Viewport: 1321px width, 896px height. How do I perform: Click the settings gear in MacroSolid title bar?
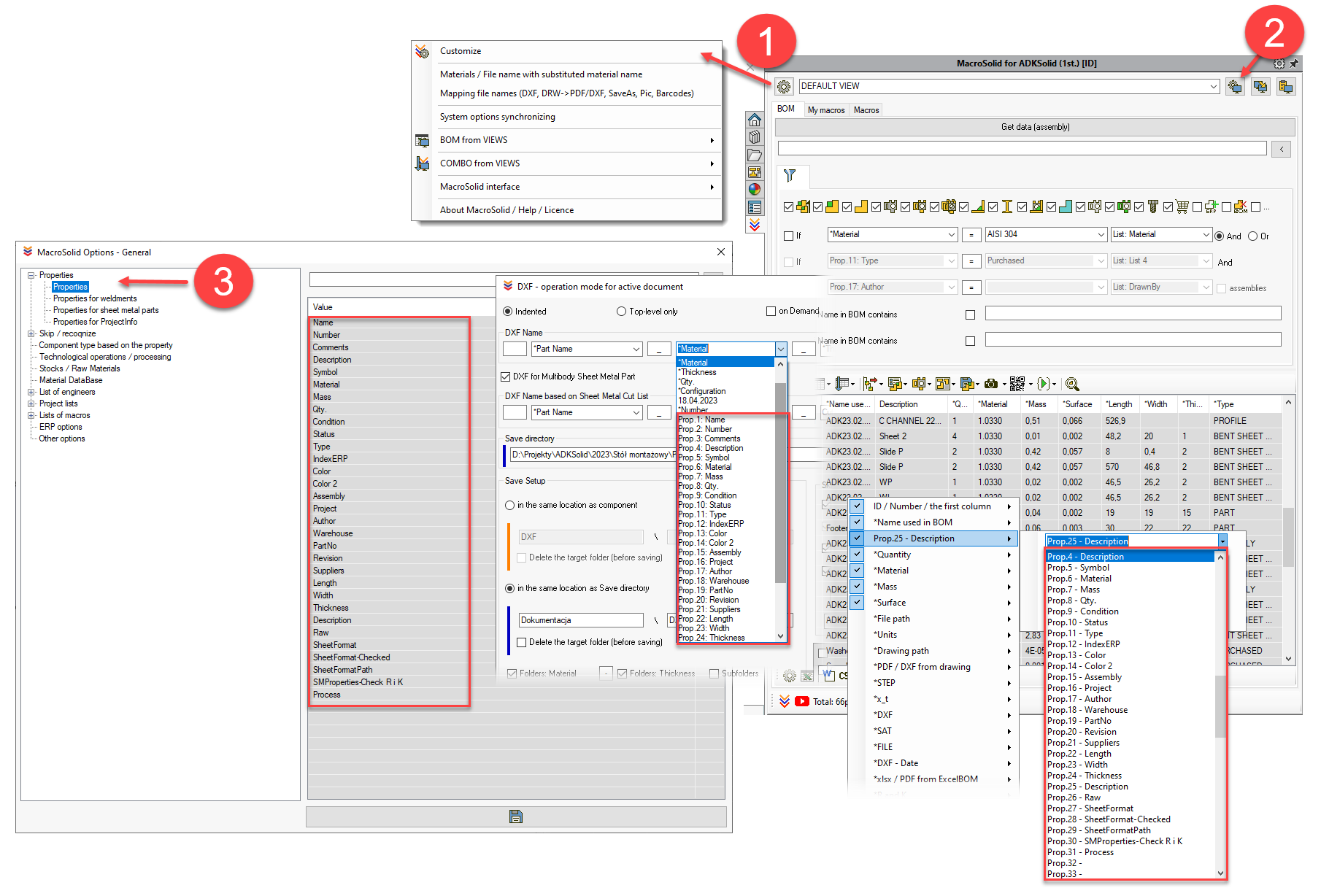[1279, 63]
